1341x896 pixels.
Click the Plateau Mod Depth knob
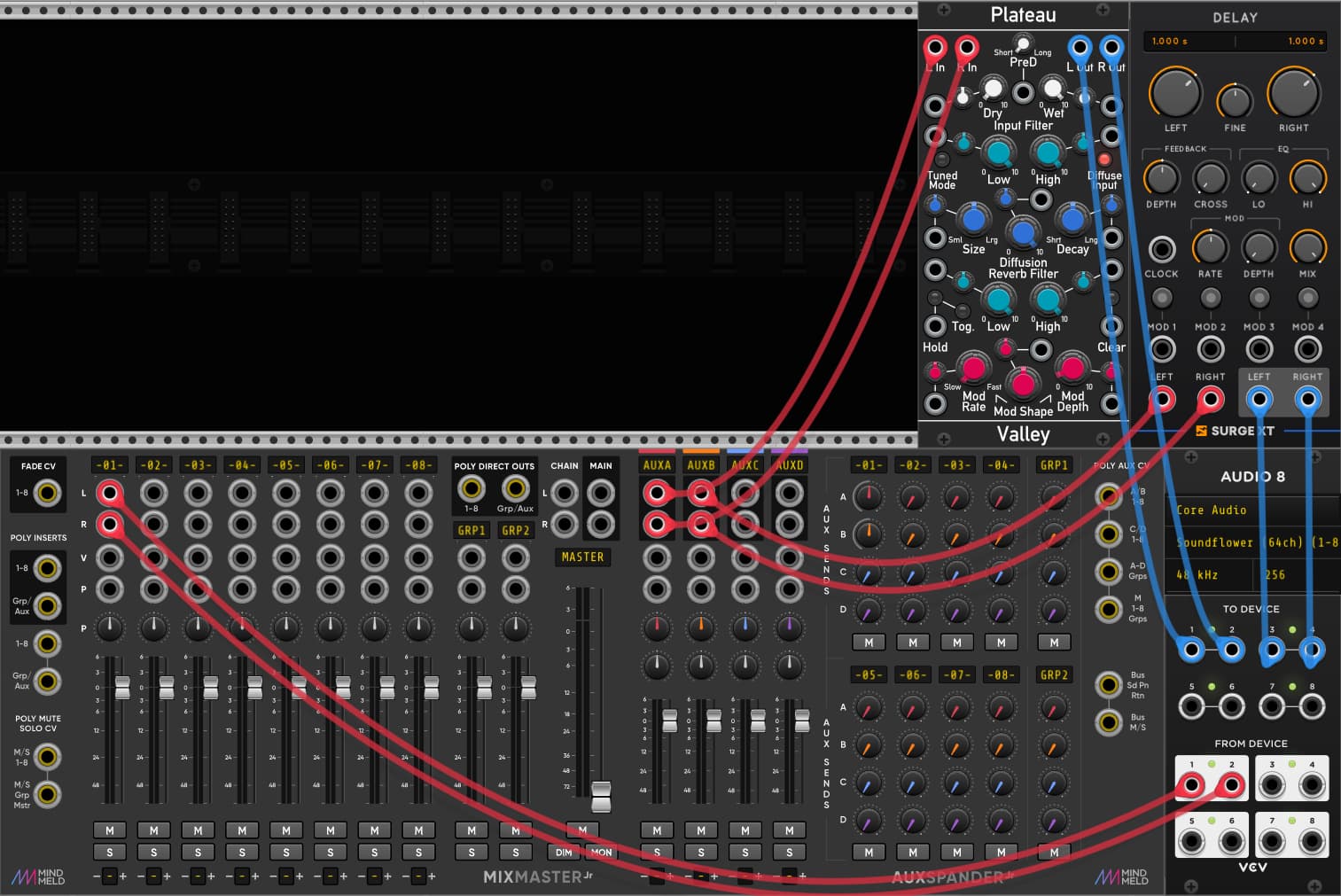(1072, 368)
